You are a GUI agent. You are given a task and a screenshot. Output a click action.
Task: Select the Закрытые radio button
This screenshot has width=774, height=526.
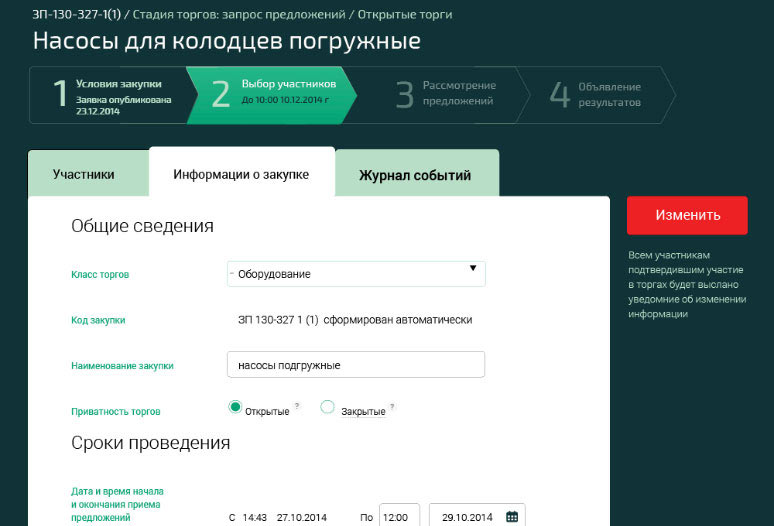pos(327,407)
